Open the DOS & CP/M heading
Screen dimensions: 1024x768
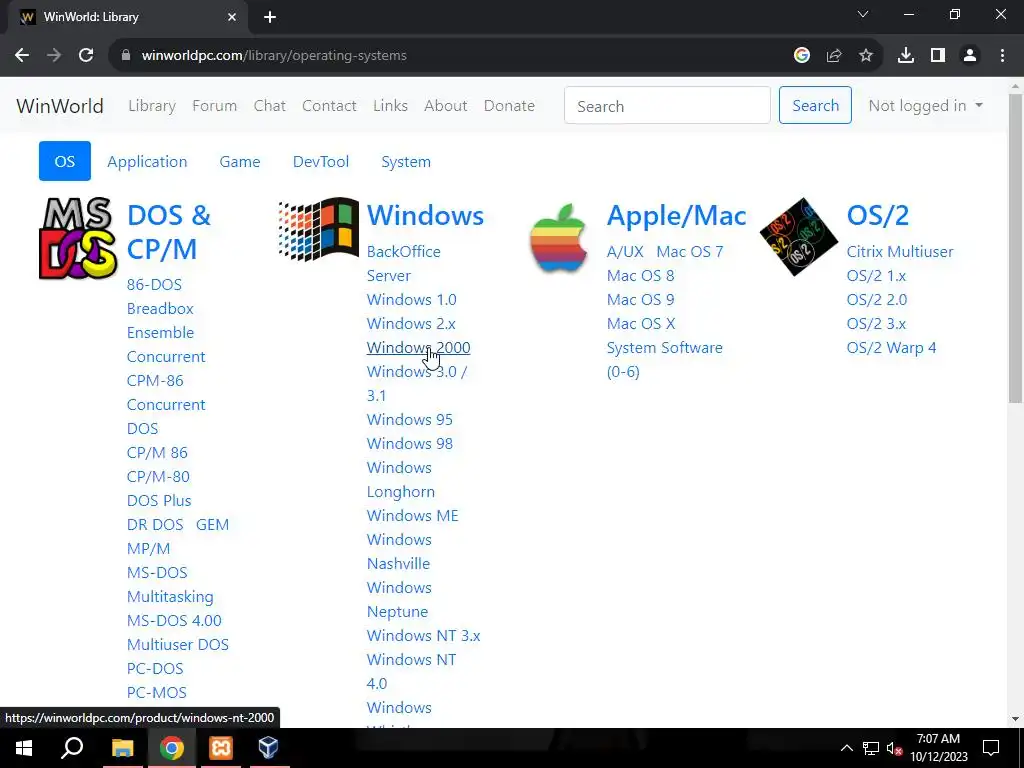tap(168, 232)
